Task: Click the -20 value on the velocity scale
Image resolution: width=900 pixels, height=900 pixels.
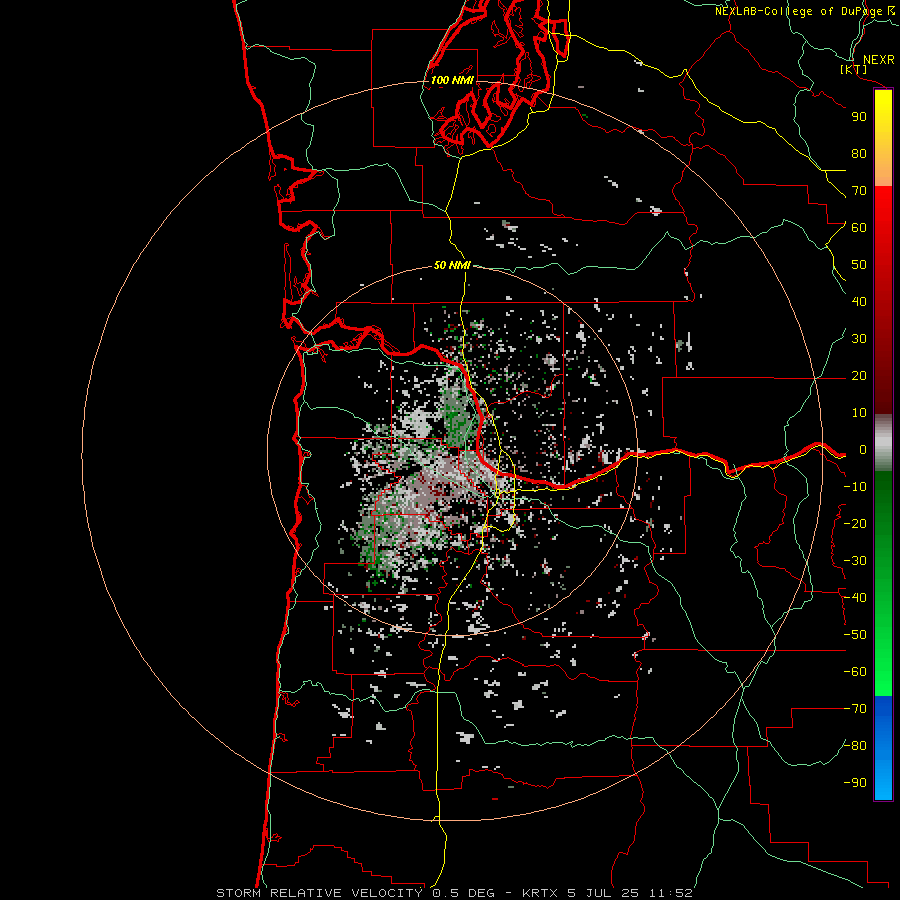Action: click(x=855, y=524)
